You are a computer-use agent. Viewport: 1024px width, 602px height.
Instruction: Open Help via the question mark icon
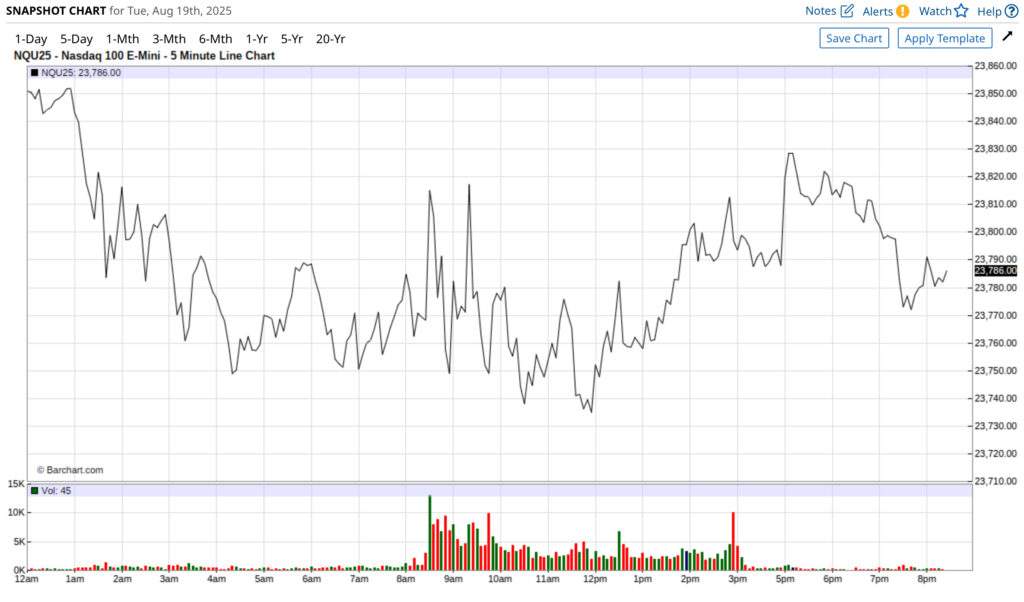[1011, 11]
